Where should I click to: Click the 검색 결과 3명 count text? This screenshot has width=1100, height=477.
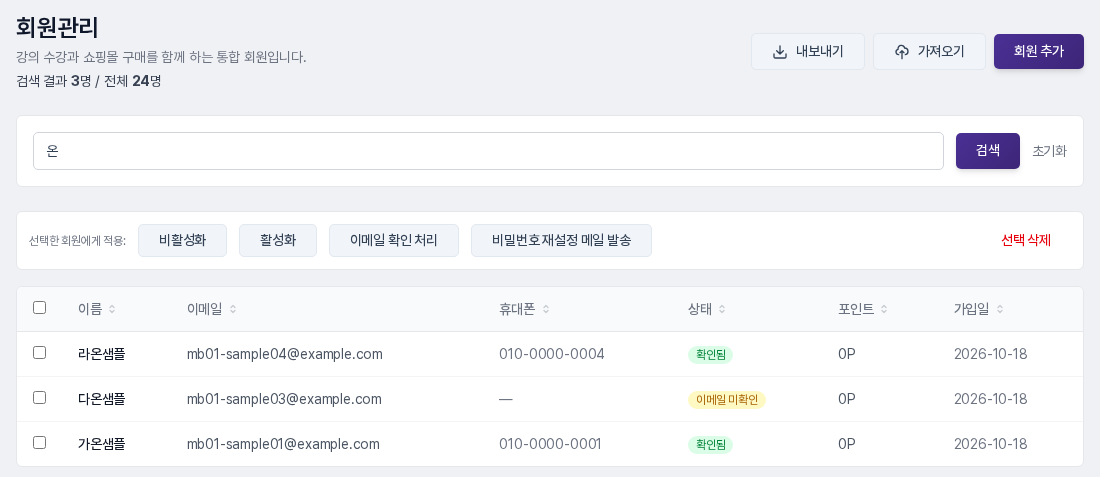tap(54, 81)
